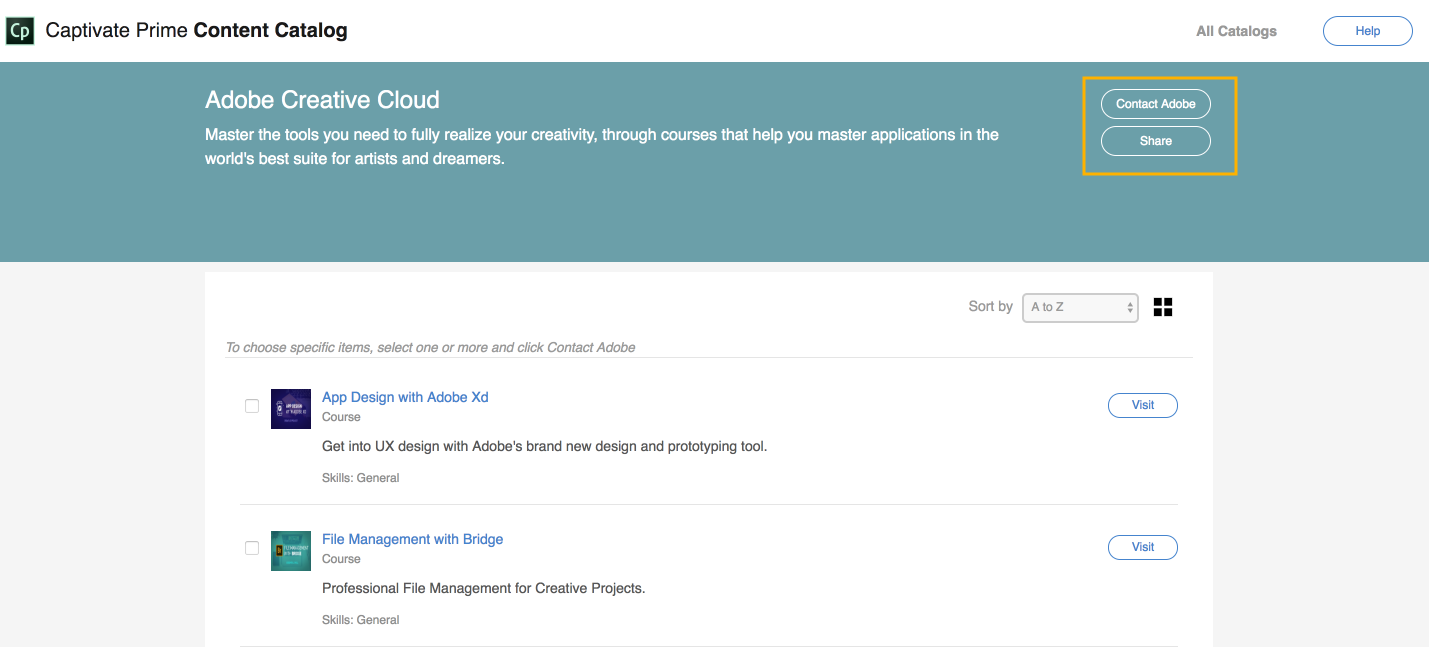Open App Design with Adobe Xd thumbnail

291,409
